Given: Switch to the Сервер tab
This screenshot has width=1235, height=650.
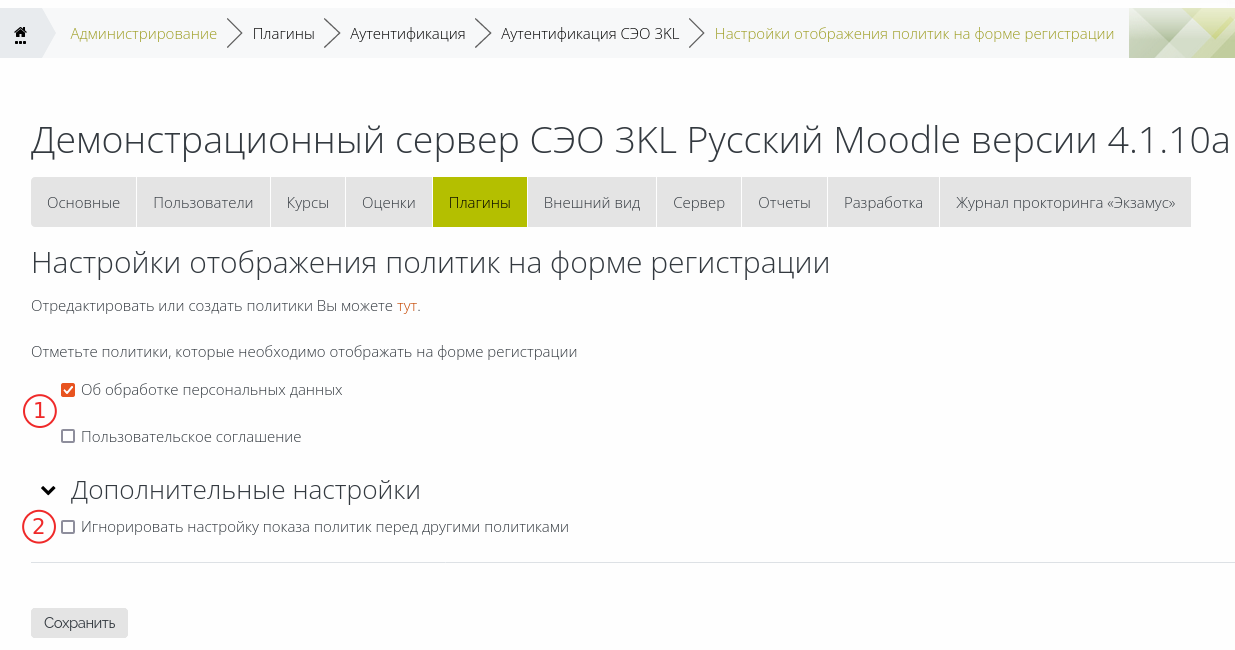Looking at the screenshot, I should click(x=699, y=202).
